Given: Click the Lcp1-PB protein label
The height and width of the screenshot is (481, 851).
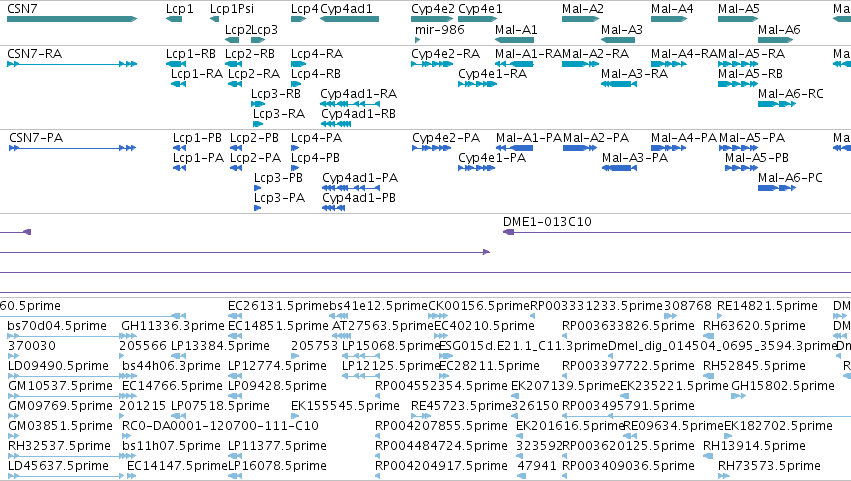Looking at the screenshot, I should (x=197, y=138).
